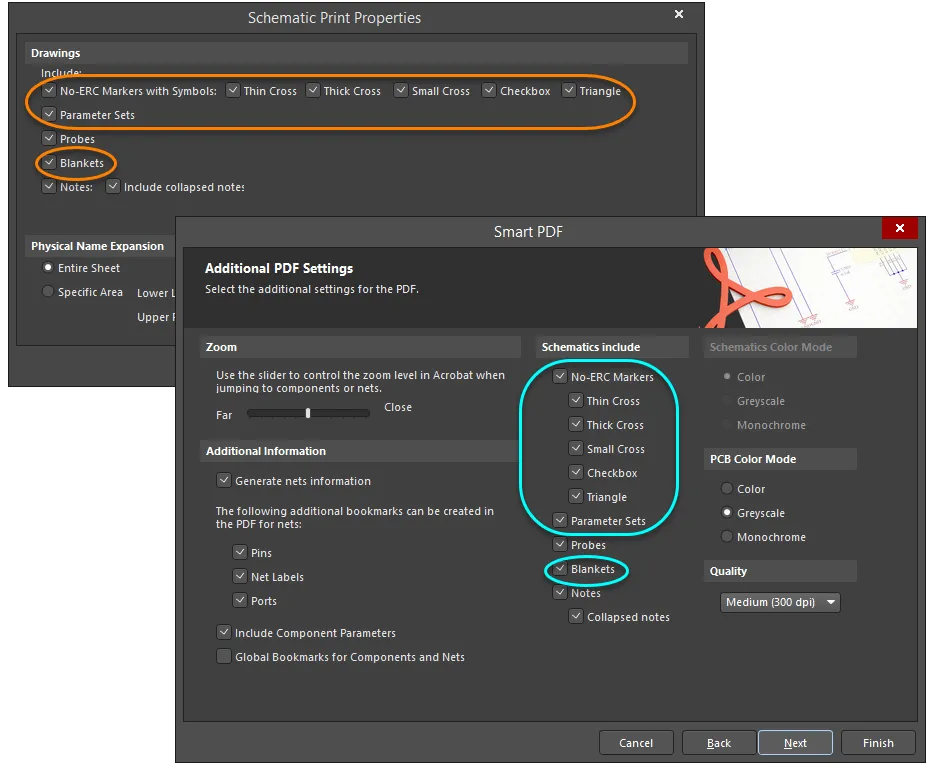Adjust the Far-Close zoom slider handle
936x770 pixels.
[308, 413]
